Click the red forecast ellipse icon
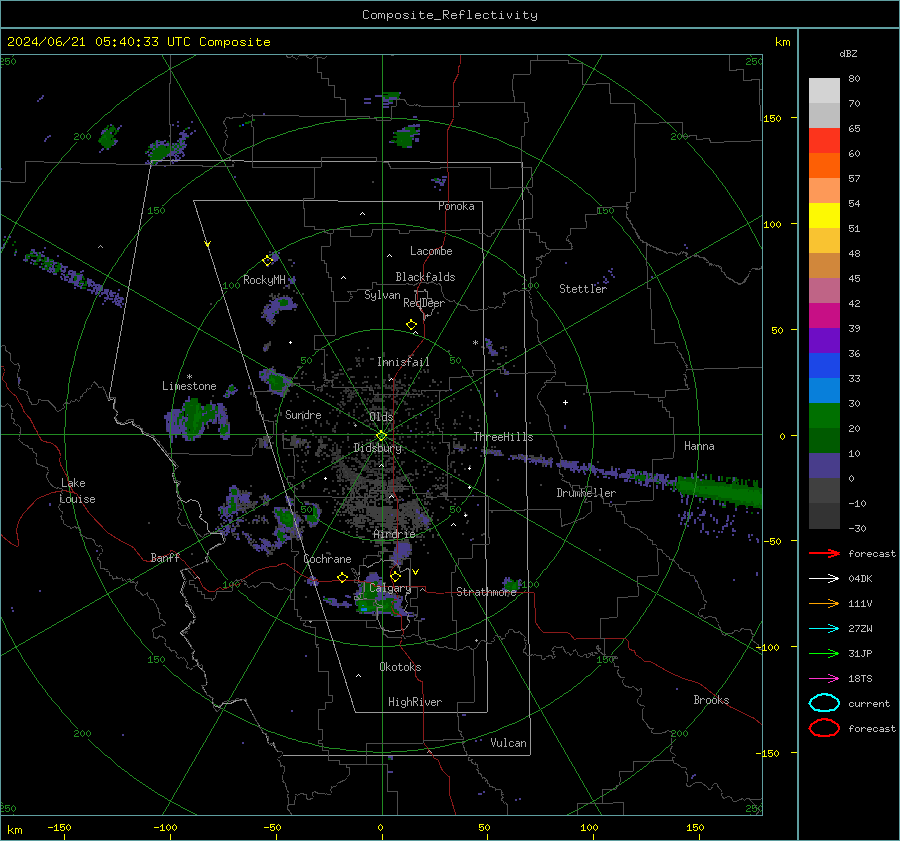 click(x=824, y=728)
